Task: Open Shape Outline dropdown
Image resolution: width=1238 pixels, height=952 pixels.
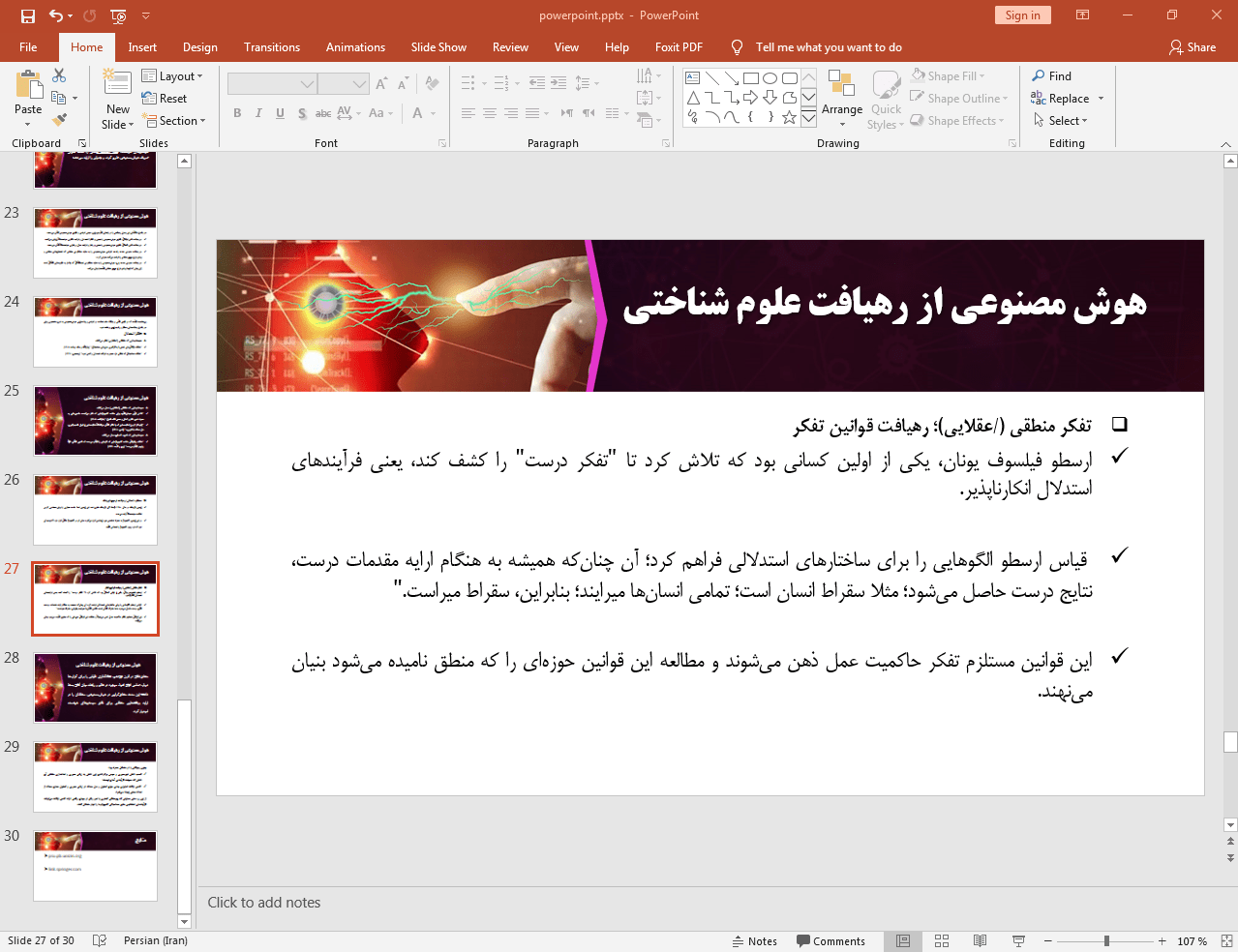Action: [x=959, y=99]
